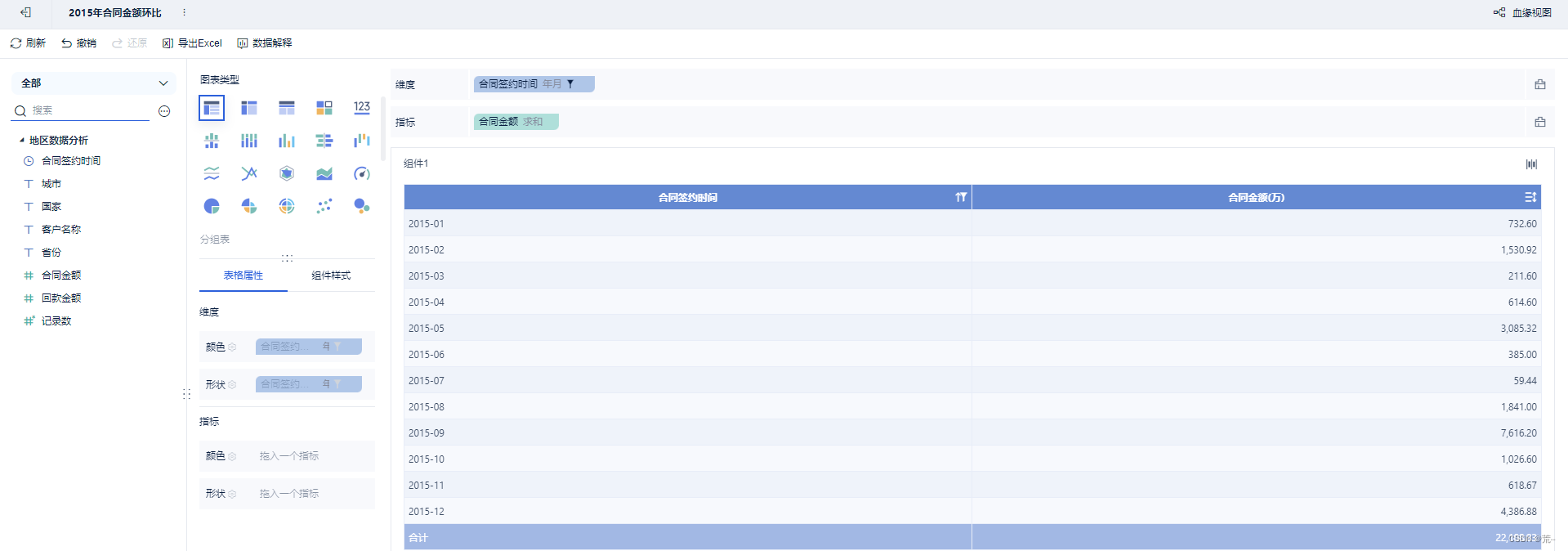
Task: Click sort icon in 合同签约时间 column header
Action: (961, 197)
